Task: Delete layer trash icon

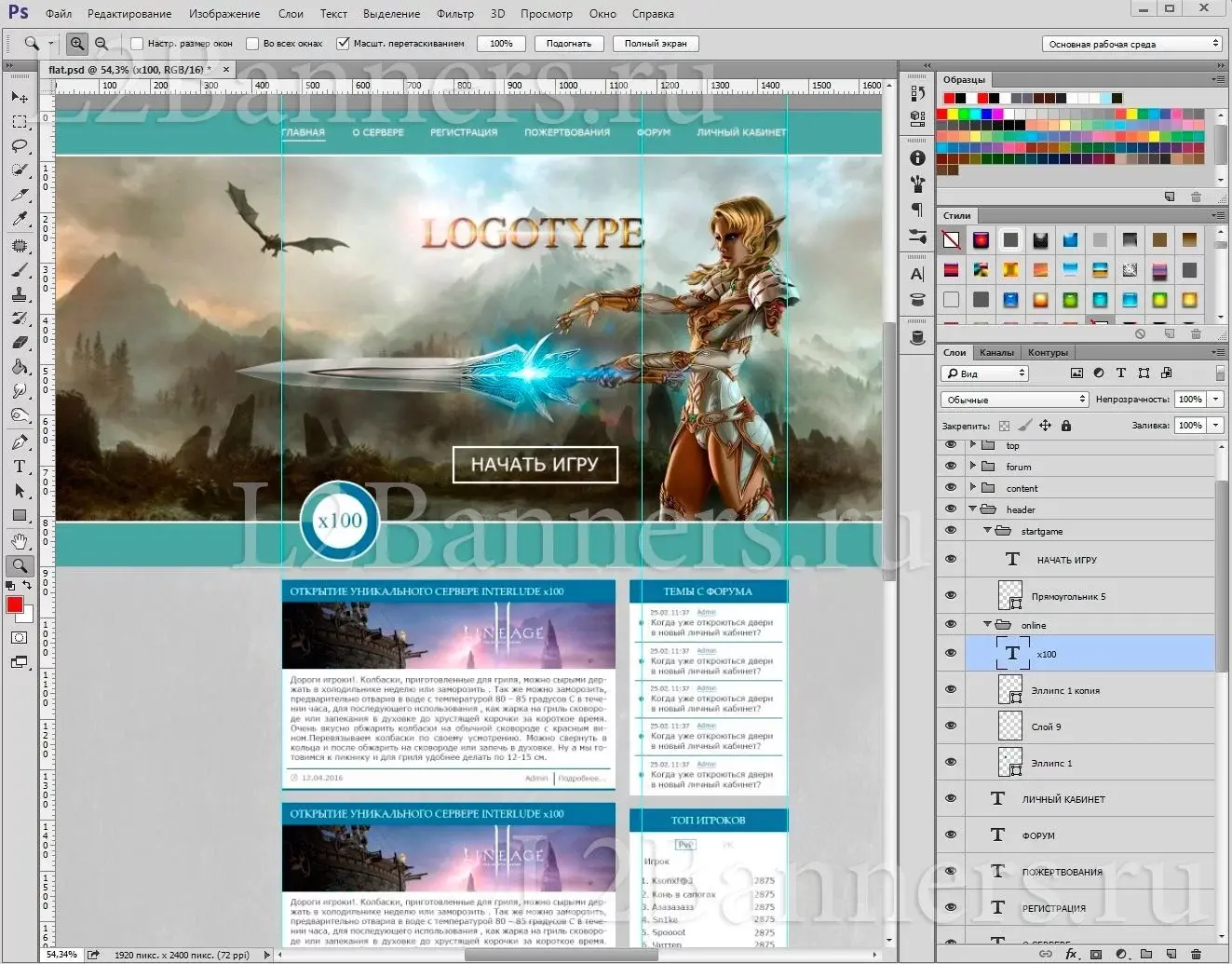Action: pos(1197,954)
